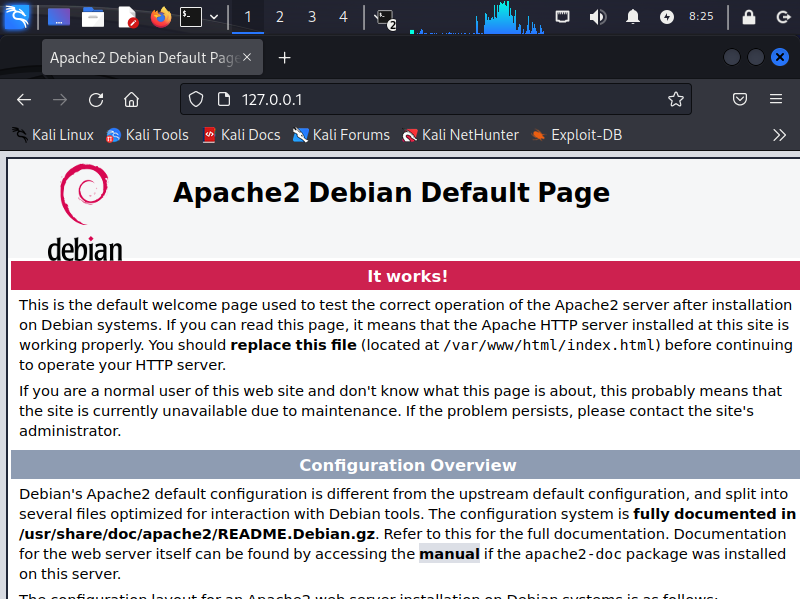Open the Exploit-DB bookmark
Image resolution: width=800 pixels, height=599 pixels.
pyautogui.click(x=577, y=135)
